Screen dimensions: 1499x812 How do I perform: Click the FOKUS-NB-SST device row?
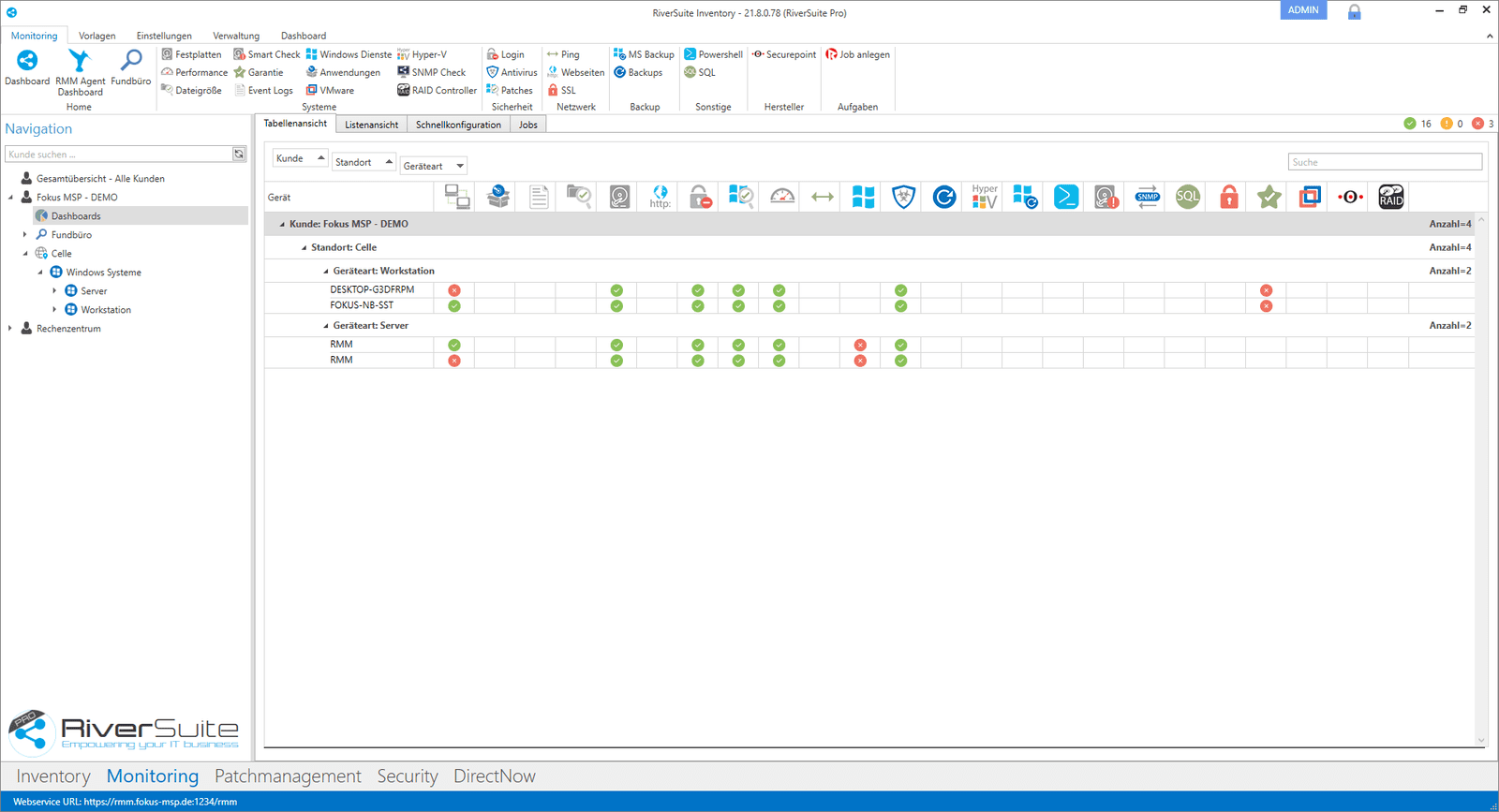coord(868,305)
